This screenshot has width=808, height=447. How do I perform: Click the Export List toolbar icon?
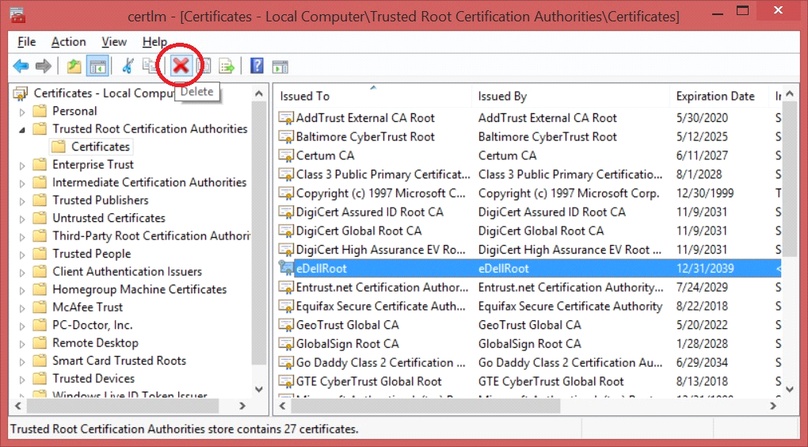tap(227, 67)
